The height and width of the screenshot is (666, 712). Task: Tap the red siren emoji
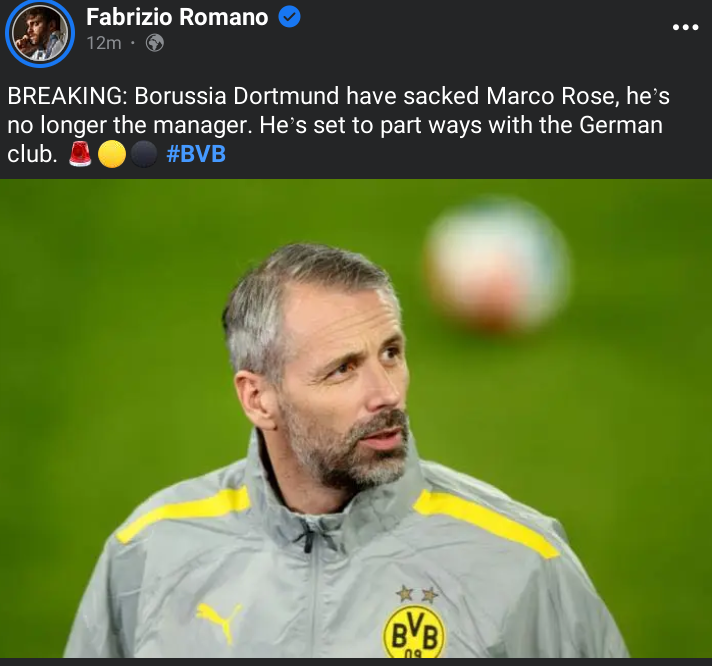click(x=80, y=154)
